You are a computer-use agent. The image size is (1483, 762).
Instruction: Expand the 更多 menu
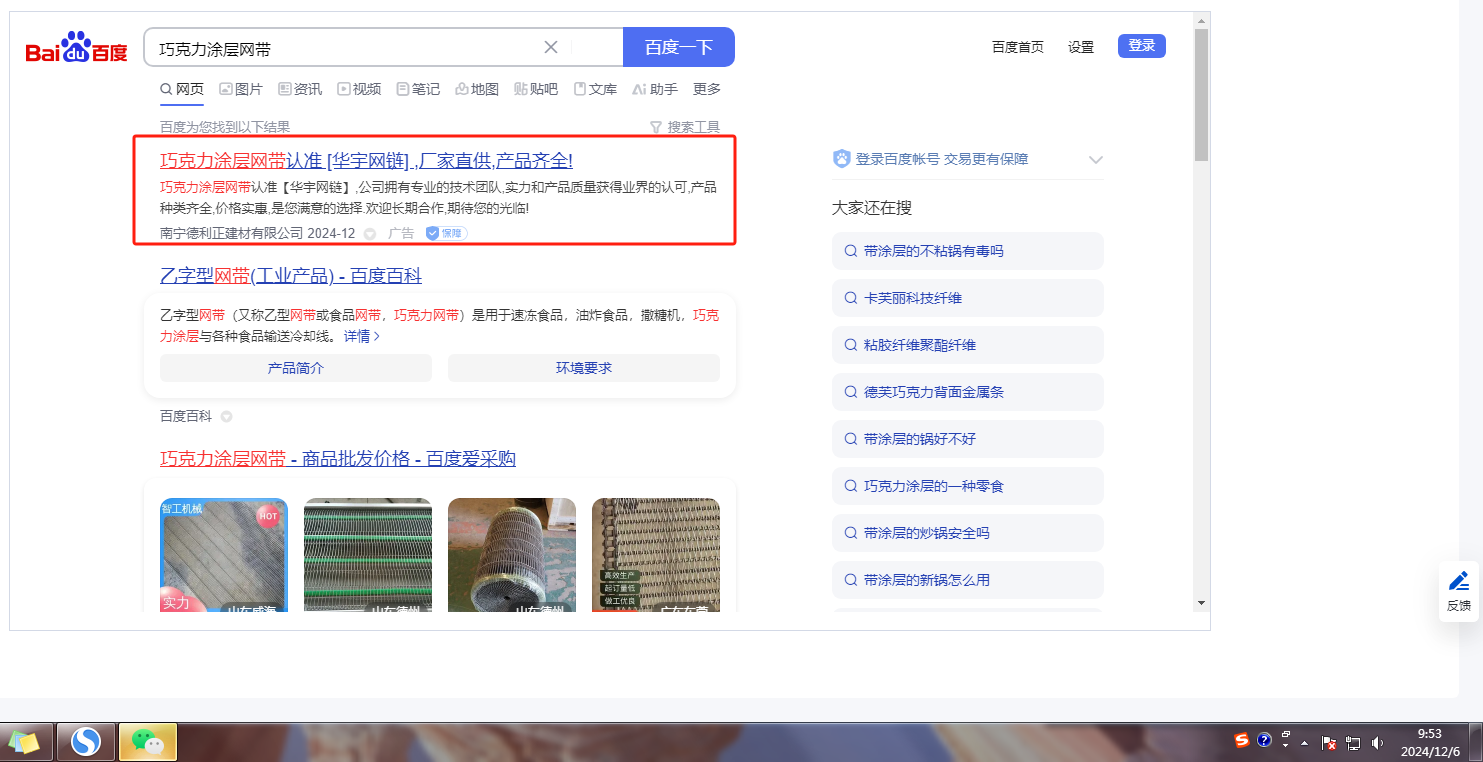coord(707,89)
